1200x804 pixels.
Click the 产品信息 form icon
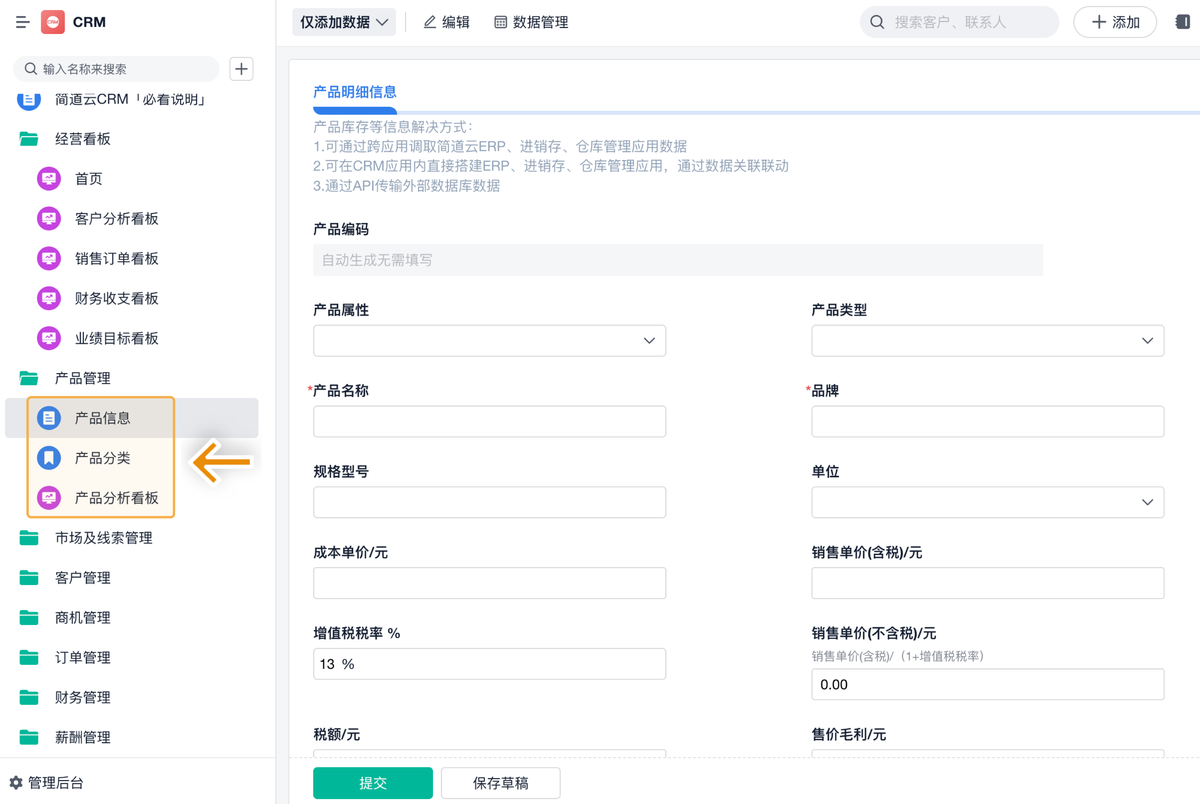pos(49,418)
